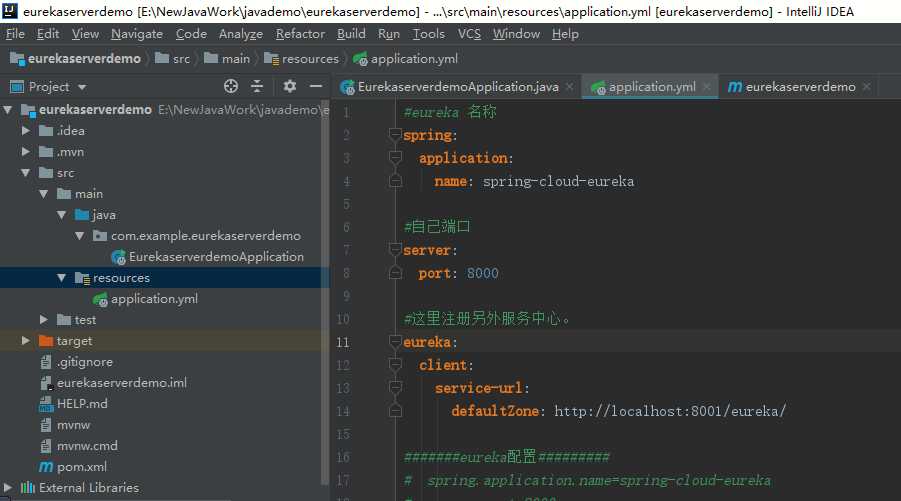
Task: Collapse the eurekaserverdemo project root
Action: click(7, 110)
